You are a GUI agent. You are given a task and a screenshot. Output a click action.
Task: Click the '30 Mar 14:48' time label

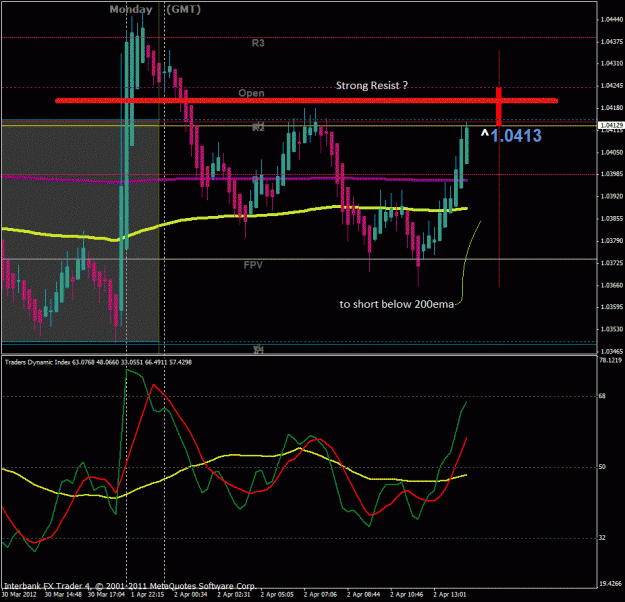click(x=63, y=594)
